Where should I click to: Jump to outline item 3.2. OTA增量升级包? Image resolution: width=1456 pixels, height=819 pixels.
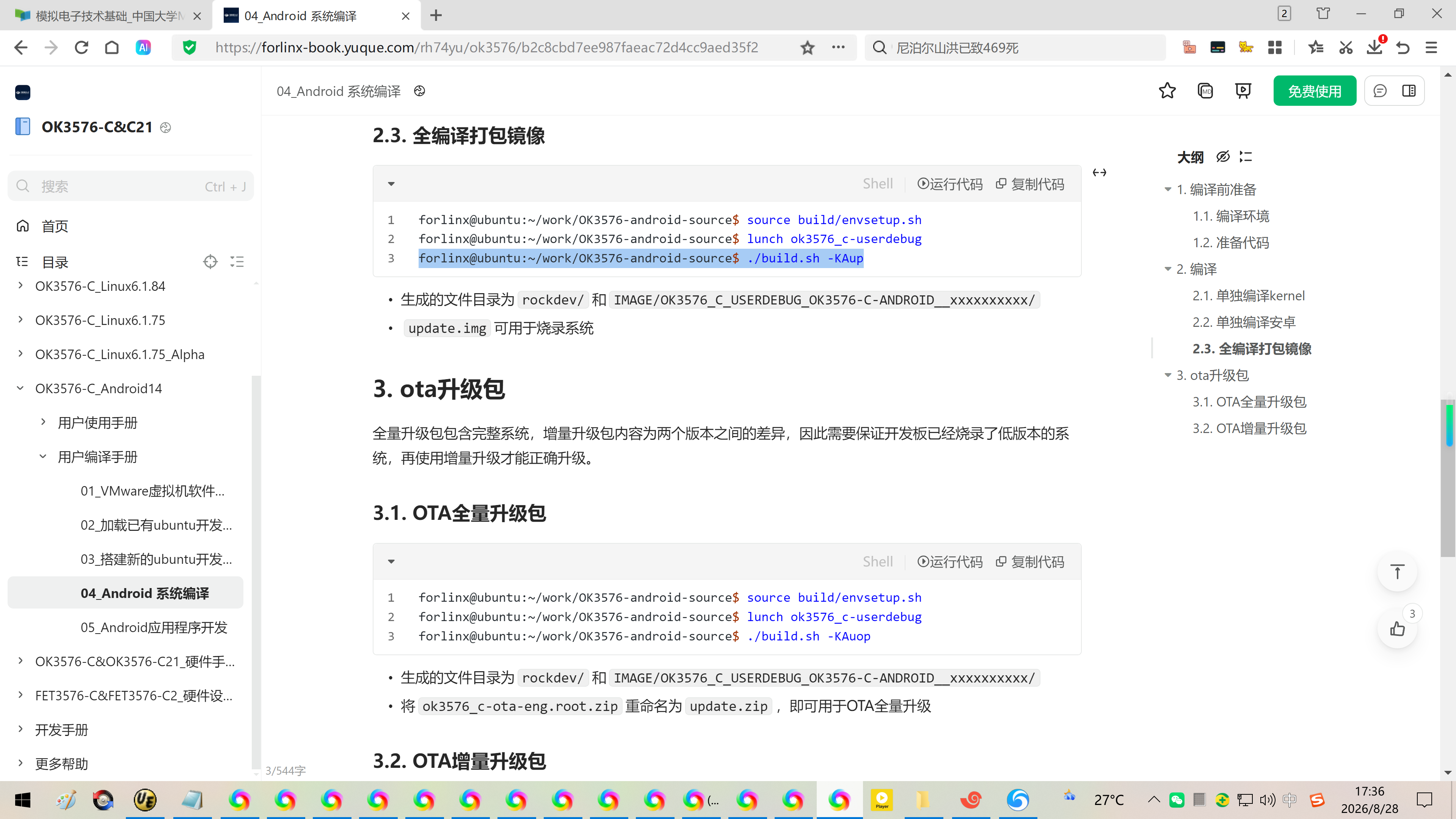click(x=1249, y=428)
